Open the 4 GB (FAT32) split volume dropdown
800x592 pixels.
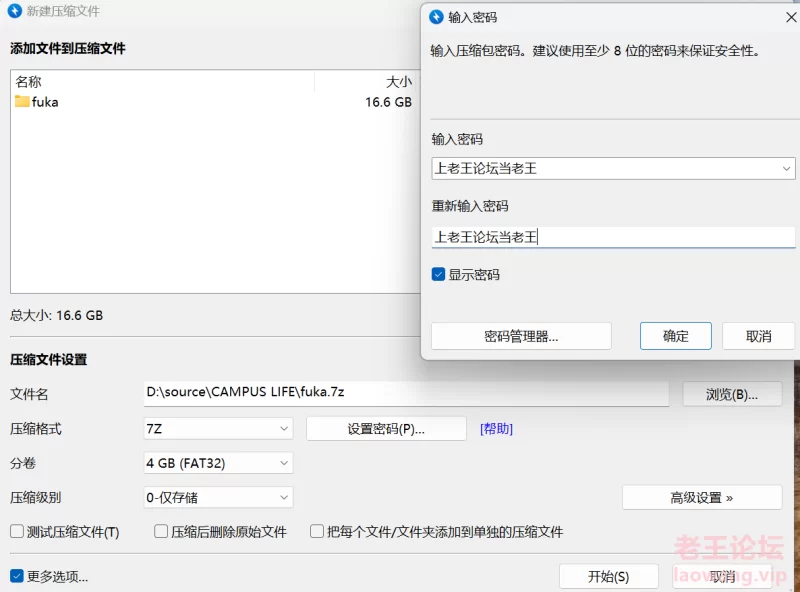pyautogui.click(x=218, y=463)
